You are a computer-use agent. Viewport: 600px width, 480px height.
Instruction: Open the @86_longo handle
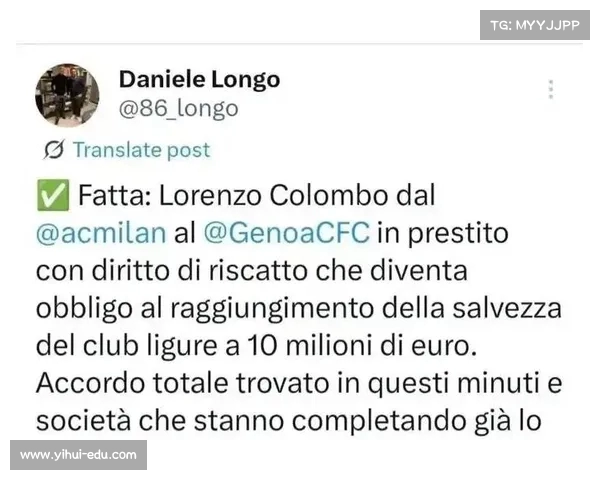point(179,109)
